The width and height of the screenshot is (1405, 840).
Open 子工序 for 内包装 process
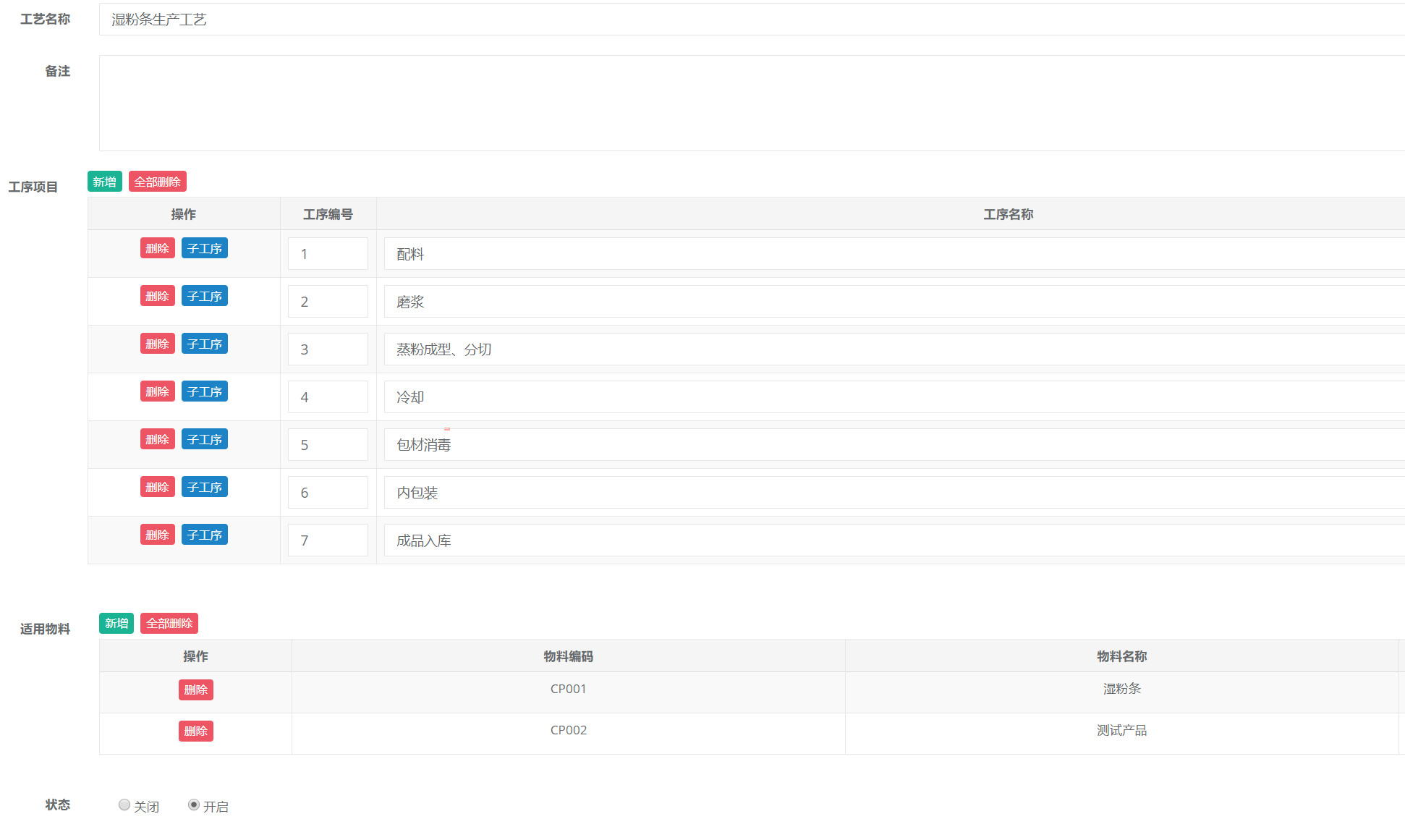click(204, 487)
